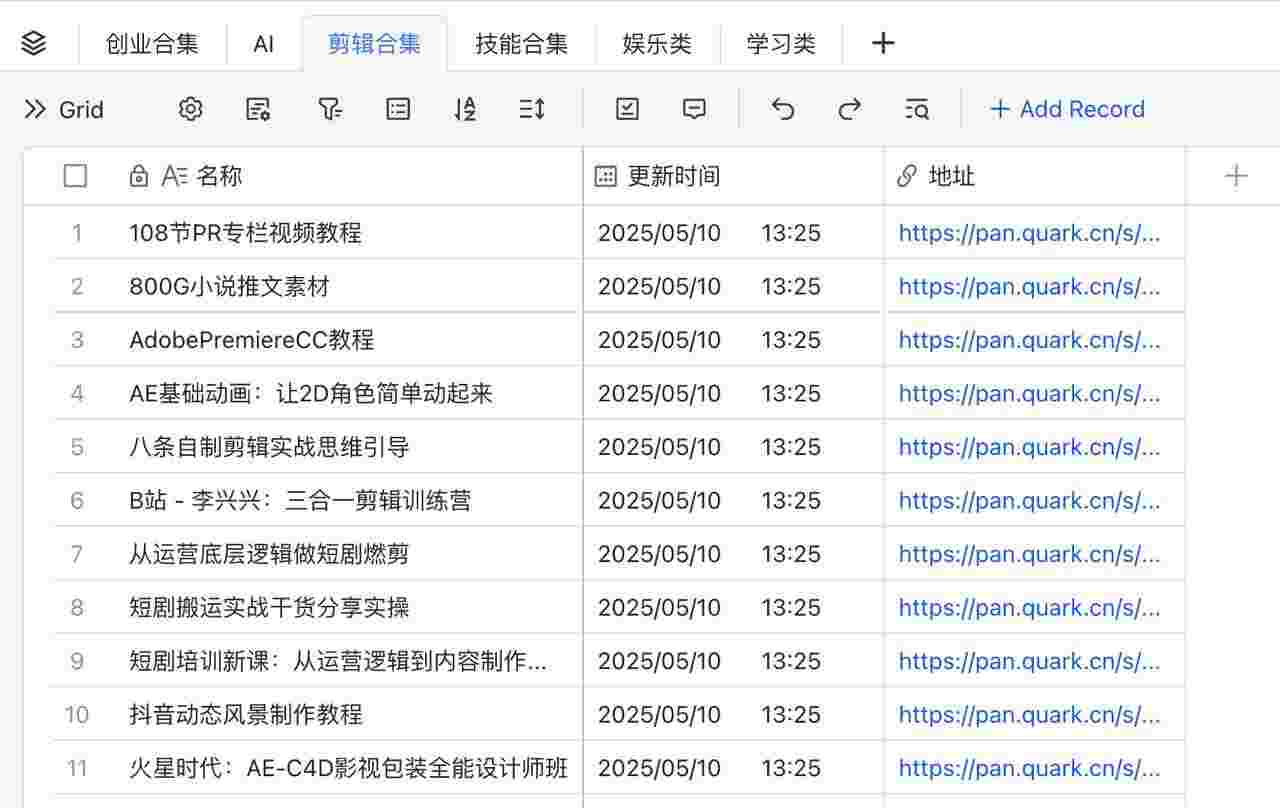The height and width of the screenshot is (808, 1280).
Task: Open search records tool
Action: coord(916,109)
